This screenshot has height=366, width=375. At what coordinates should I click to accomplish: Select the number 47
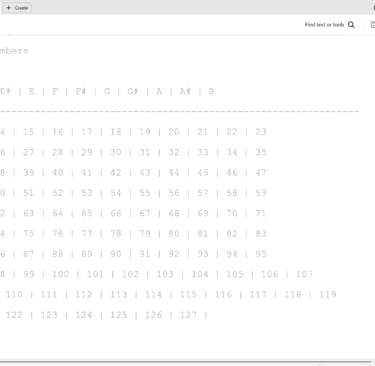point(261,173)
